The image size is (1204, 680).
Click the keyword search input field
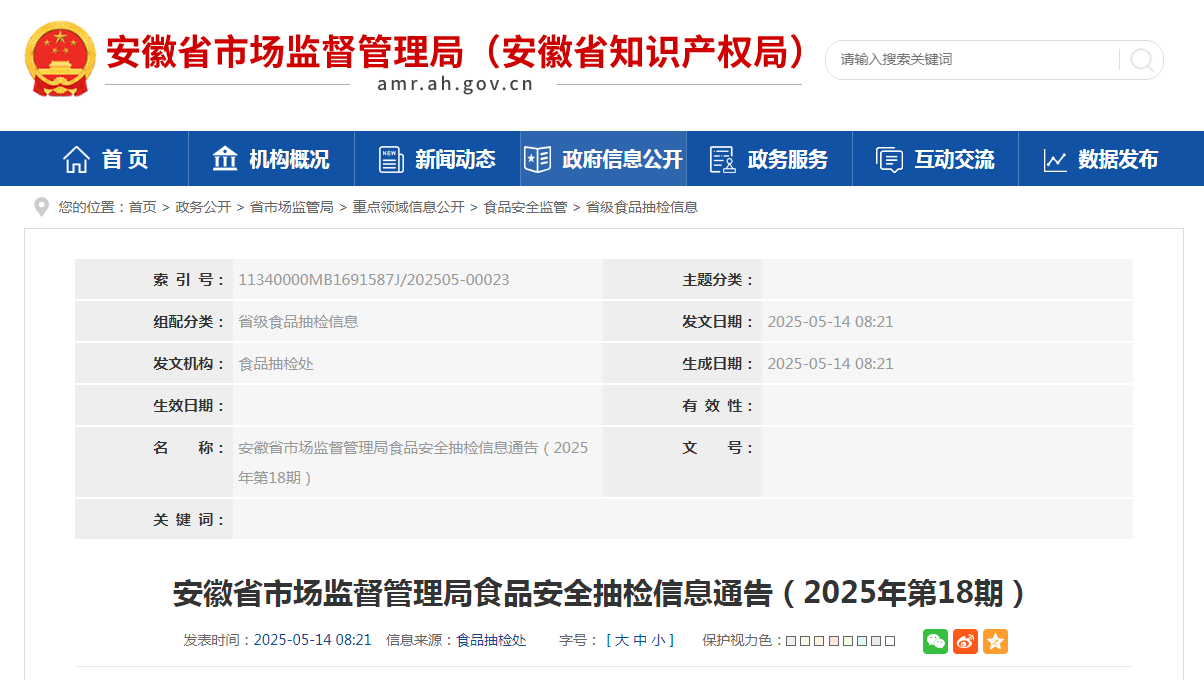coord(970,60)
